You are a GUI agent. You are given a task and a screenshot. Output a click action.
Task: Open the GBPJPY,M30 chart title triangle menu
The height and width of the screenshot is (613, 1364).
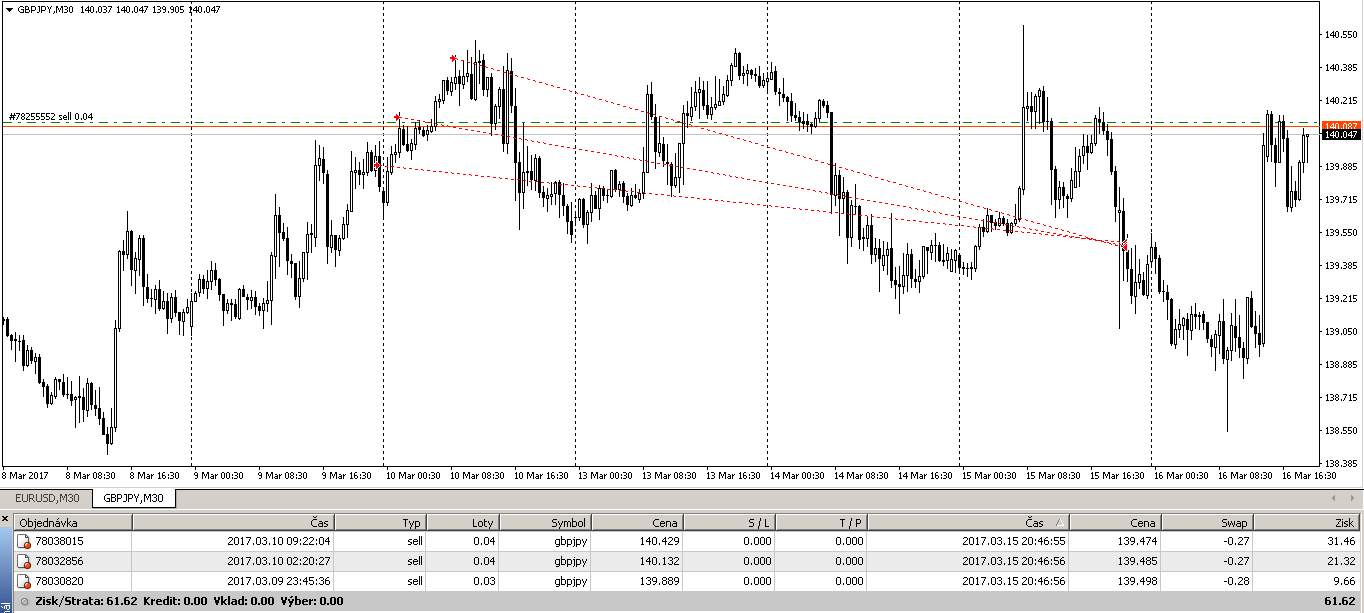coord(9,9)
